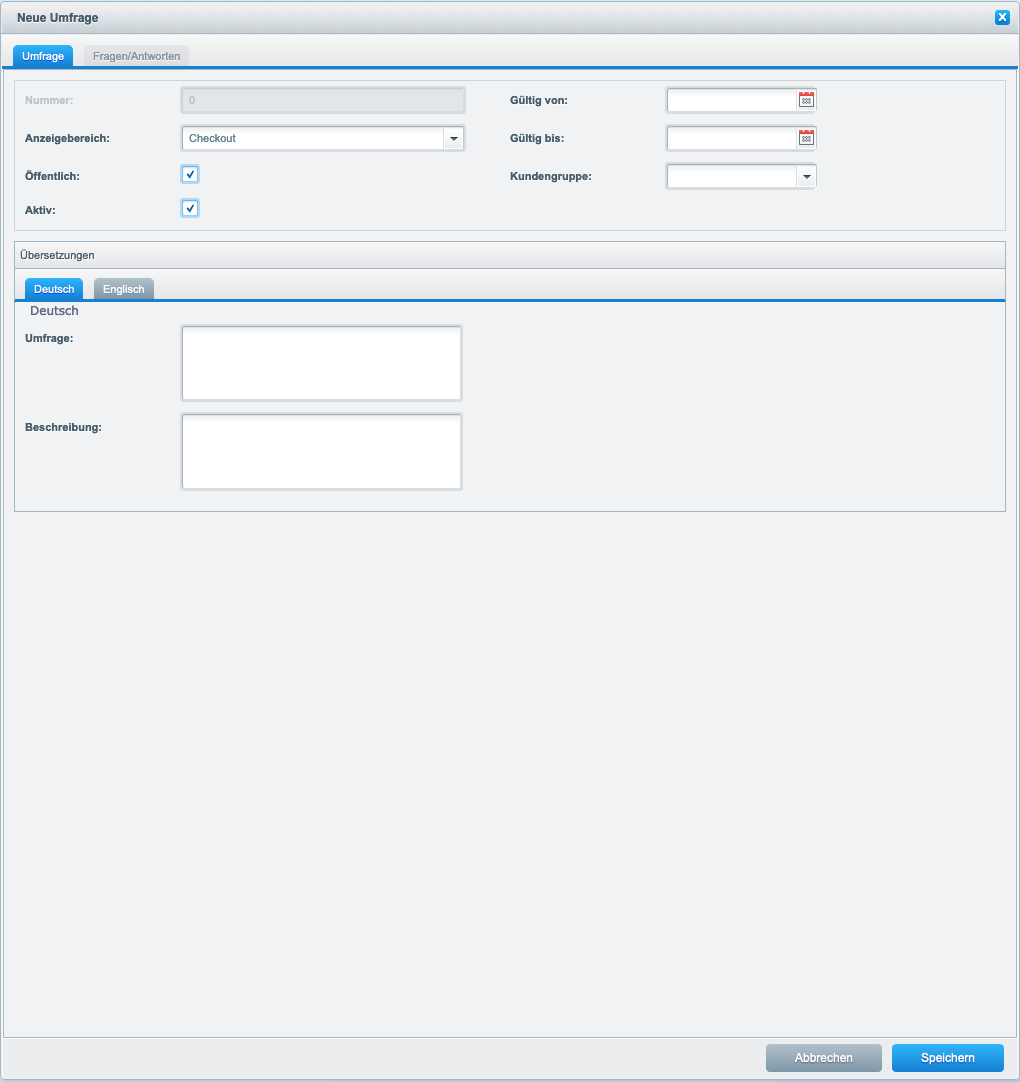The width and height of the screenshot is (1020, 1082).
Task: Focus the Gültig von date field
Action: [x=731, y=100]
